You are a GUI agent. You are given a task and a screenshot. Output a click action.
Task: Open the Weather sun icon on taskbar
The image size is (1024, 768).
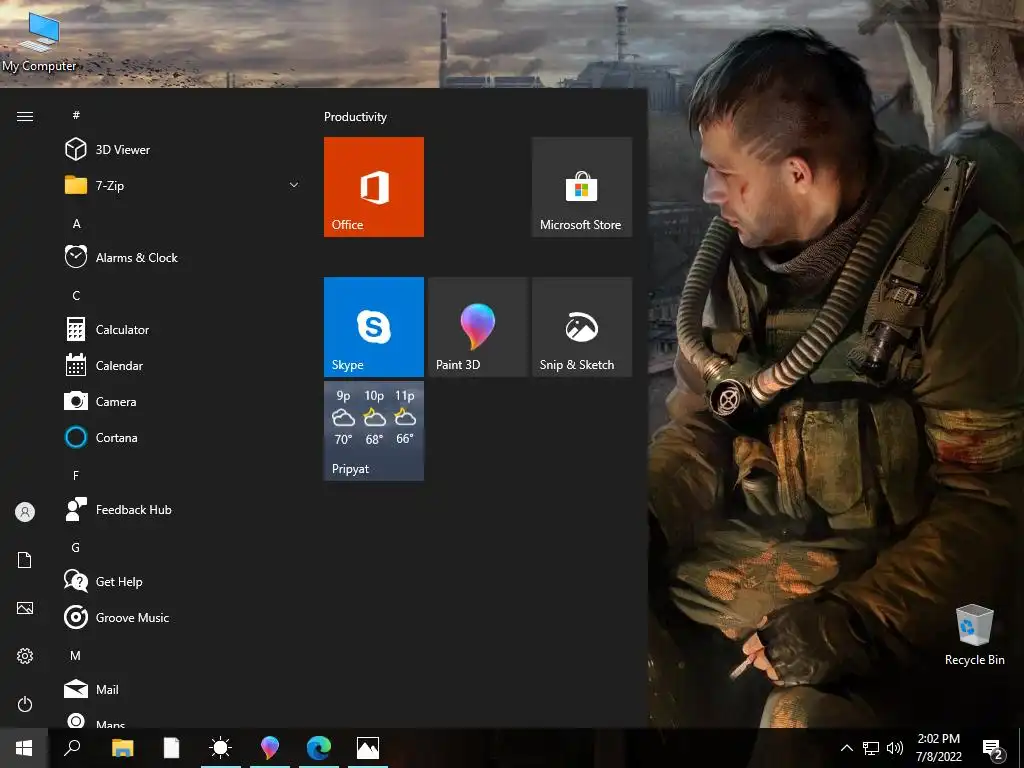[x=221, y=748]
